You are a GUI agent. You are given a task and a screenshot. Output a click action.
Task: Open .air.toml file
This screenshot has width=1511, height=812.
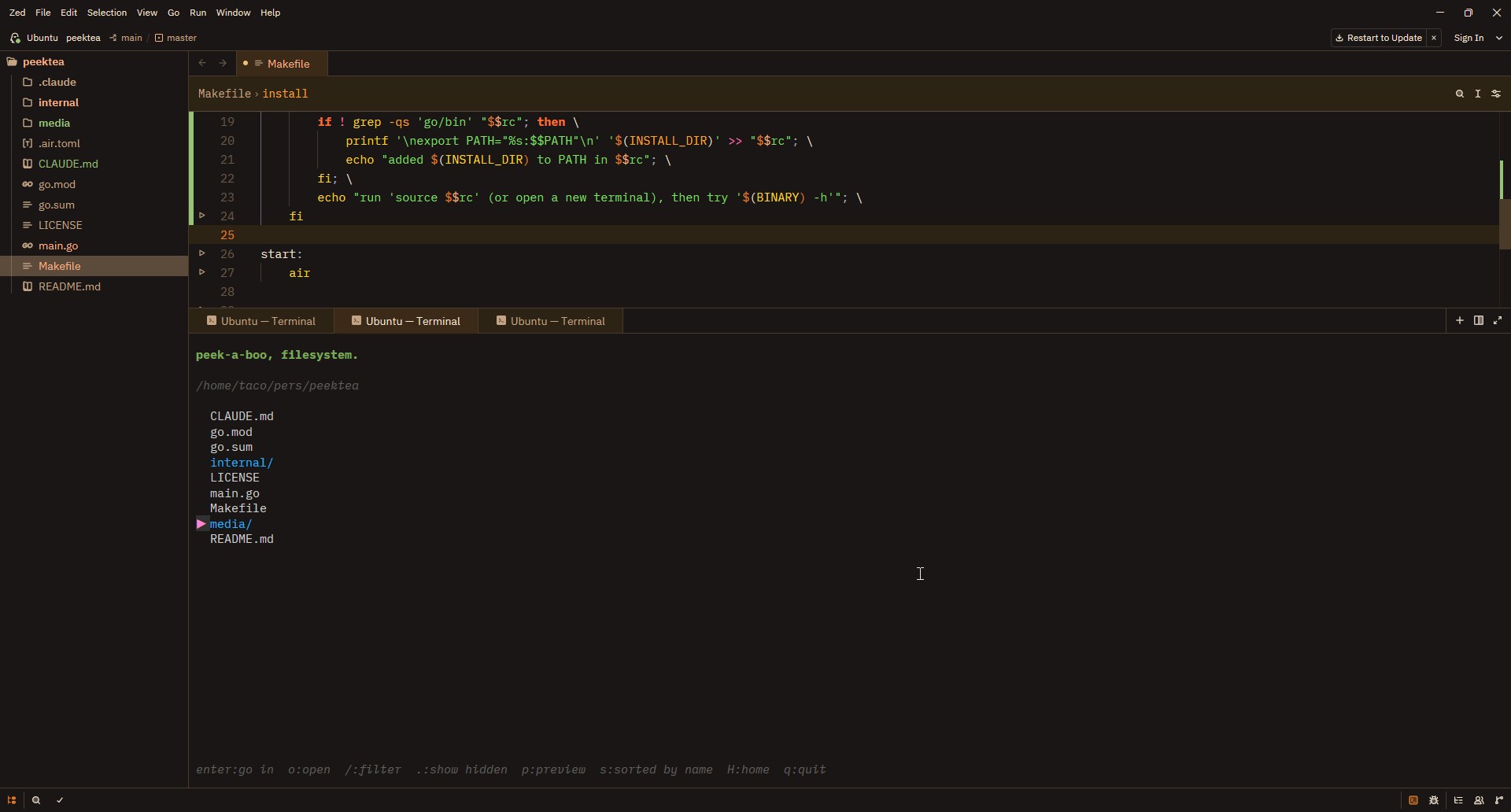[94, 143]
